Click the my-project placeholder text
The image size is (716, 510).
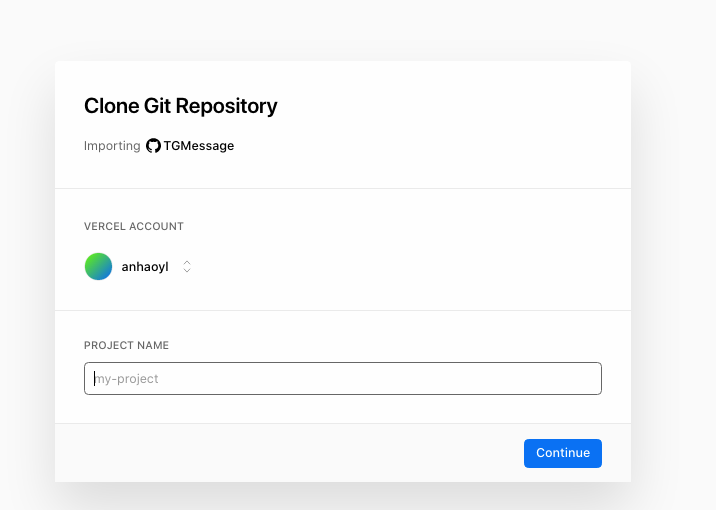pyautogui.click(x=126, y=379)
